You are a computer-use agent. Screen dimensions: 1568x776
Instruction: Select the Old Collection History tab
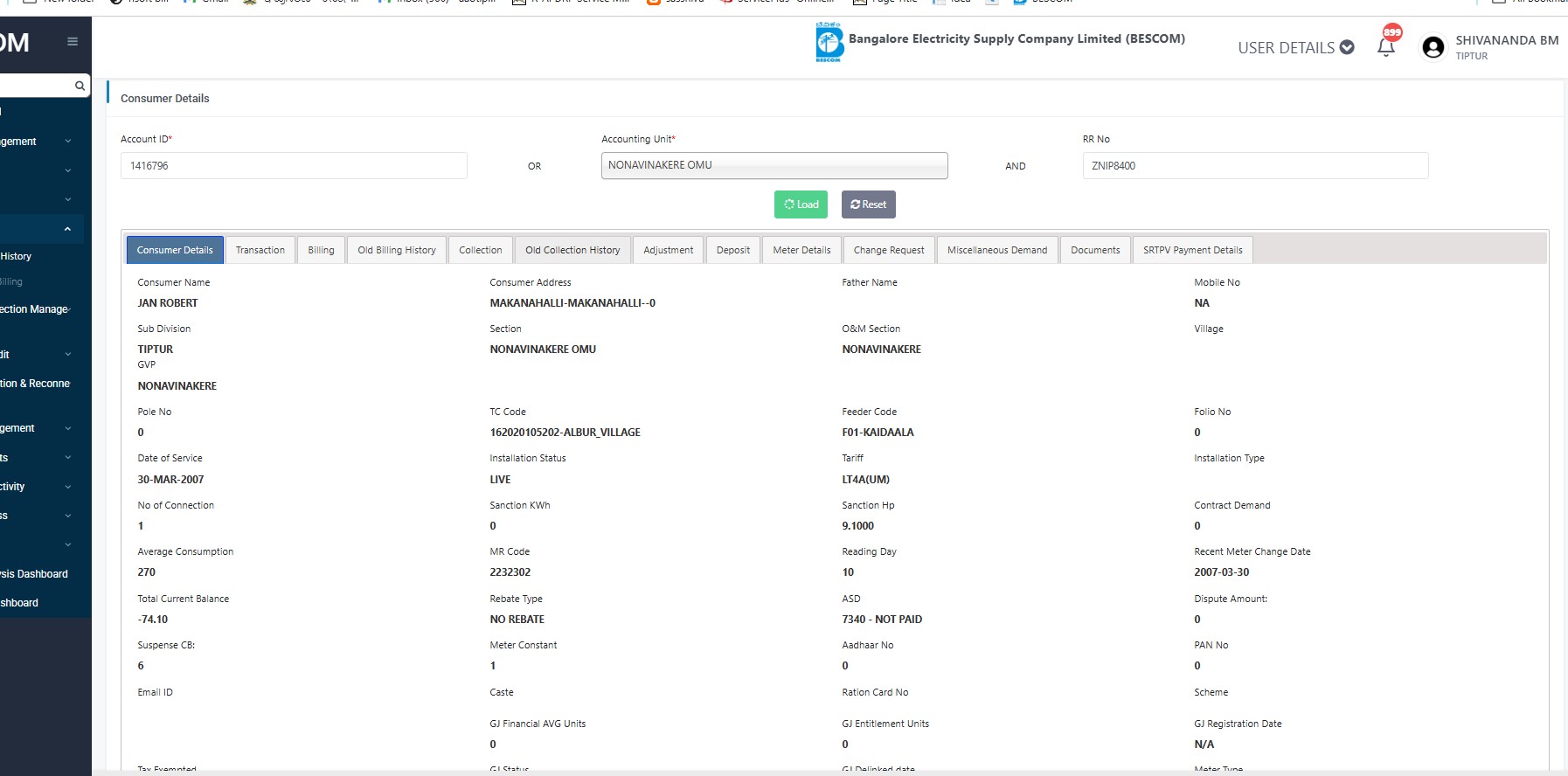572,250
